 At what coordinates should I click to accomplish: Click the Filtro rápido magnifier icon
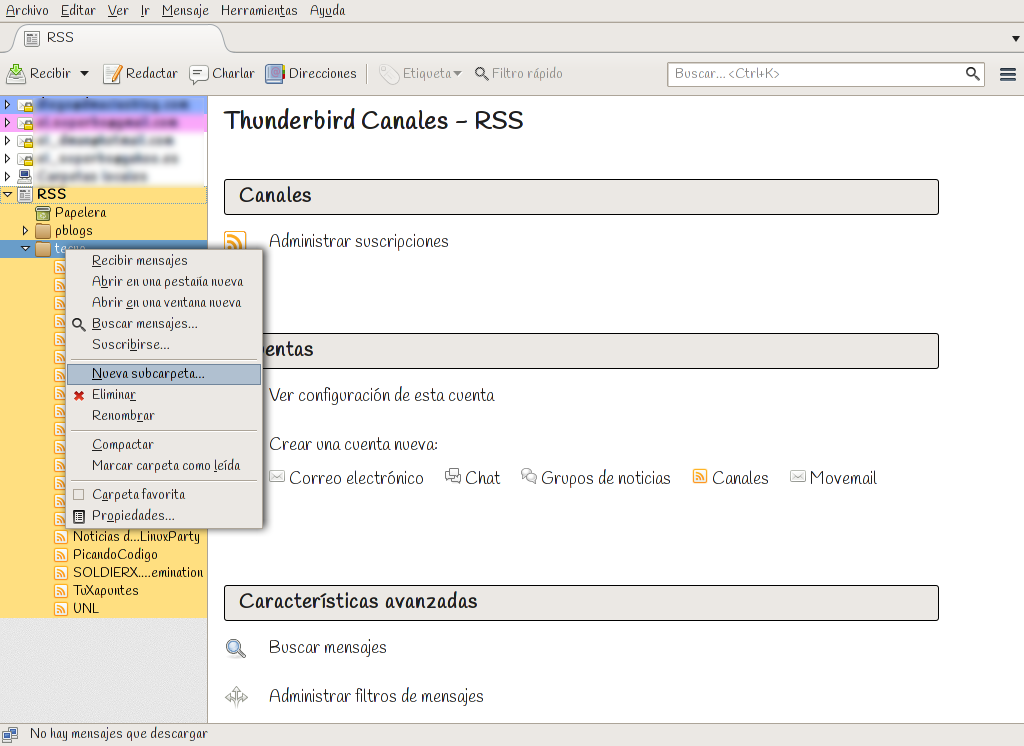point(481,74)
